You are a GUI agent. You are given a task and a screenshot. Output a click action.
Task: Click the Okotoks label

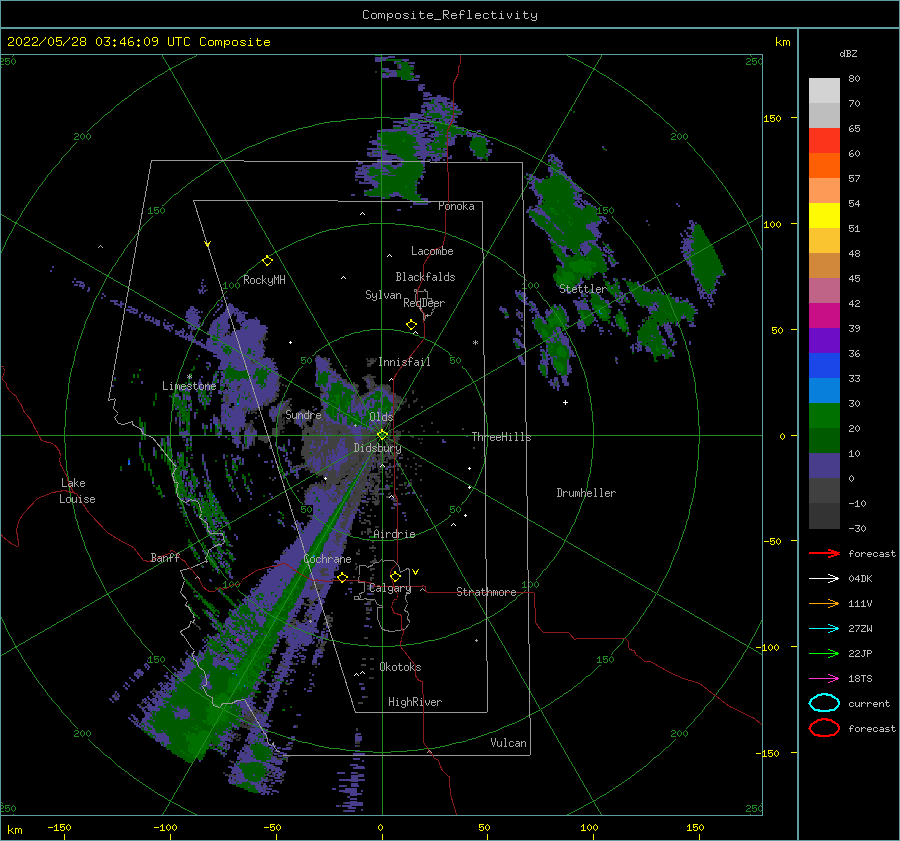coord(400,667)
